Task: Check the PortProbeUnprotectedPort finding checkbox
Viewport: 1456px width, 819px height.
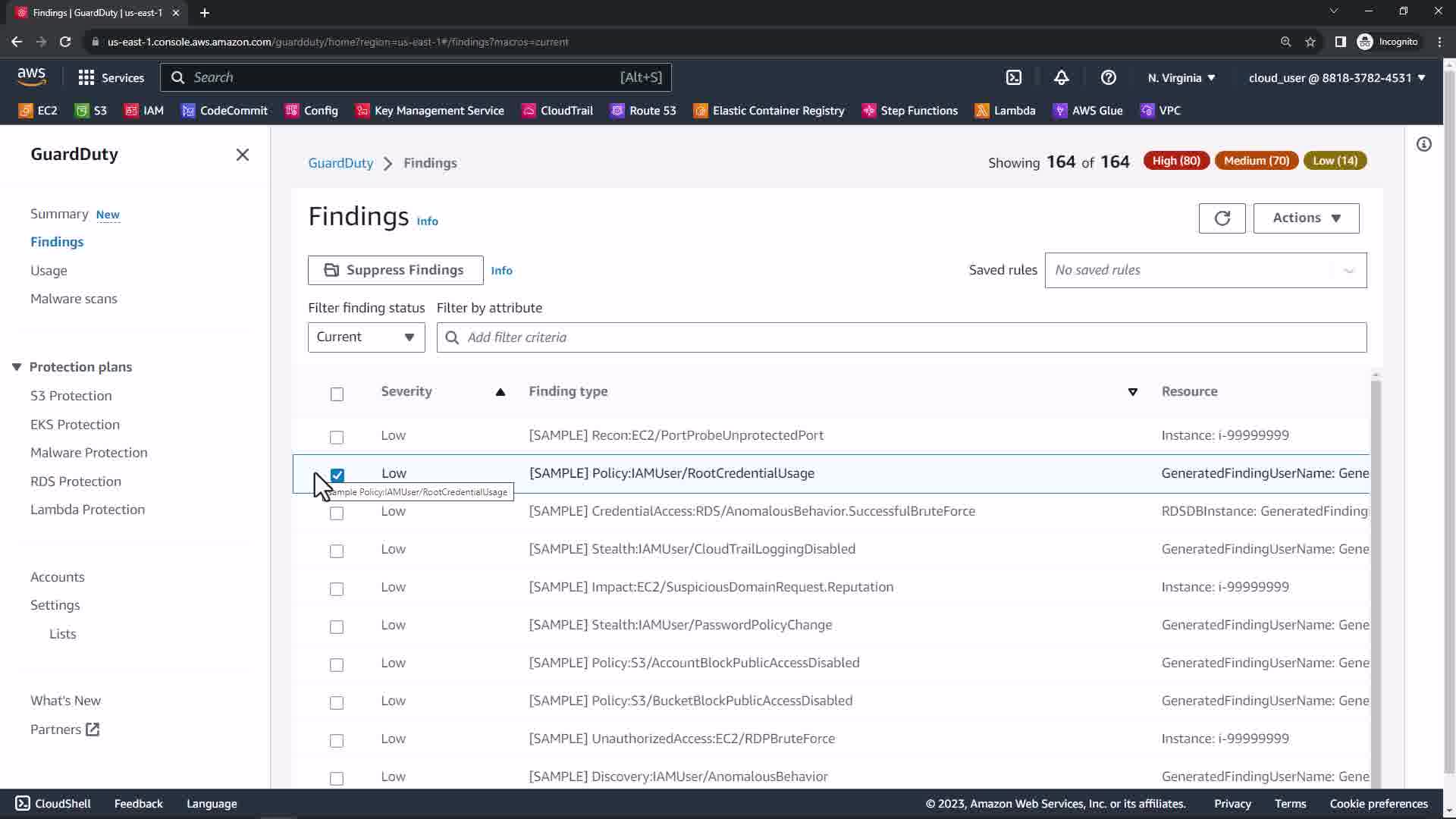Action: click(x=337, y=438)
